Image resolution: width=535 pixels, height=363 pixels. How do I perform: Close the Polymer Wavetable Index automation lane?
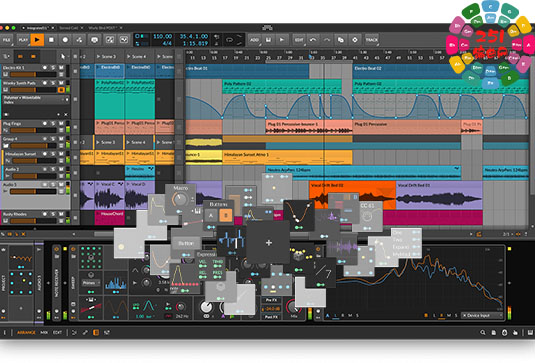click(x=66, y=115)
